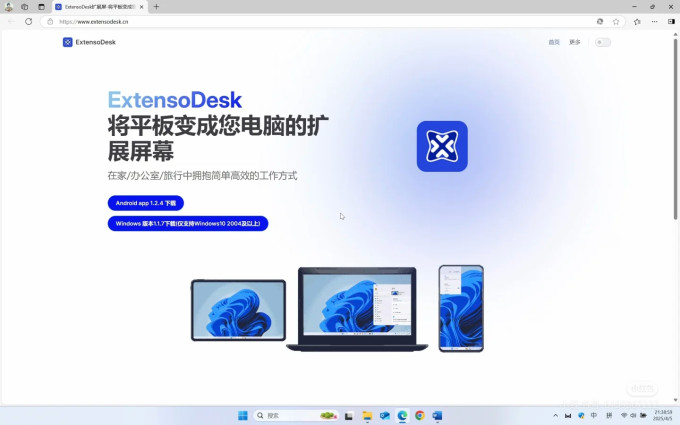The width and height of the screenshot is (680, 425).
Task: Open the Task View taskbar icon
Action: point(349,415)
